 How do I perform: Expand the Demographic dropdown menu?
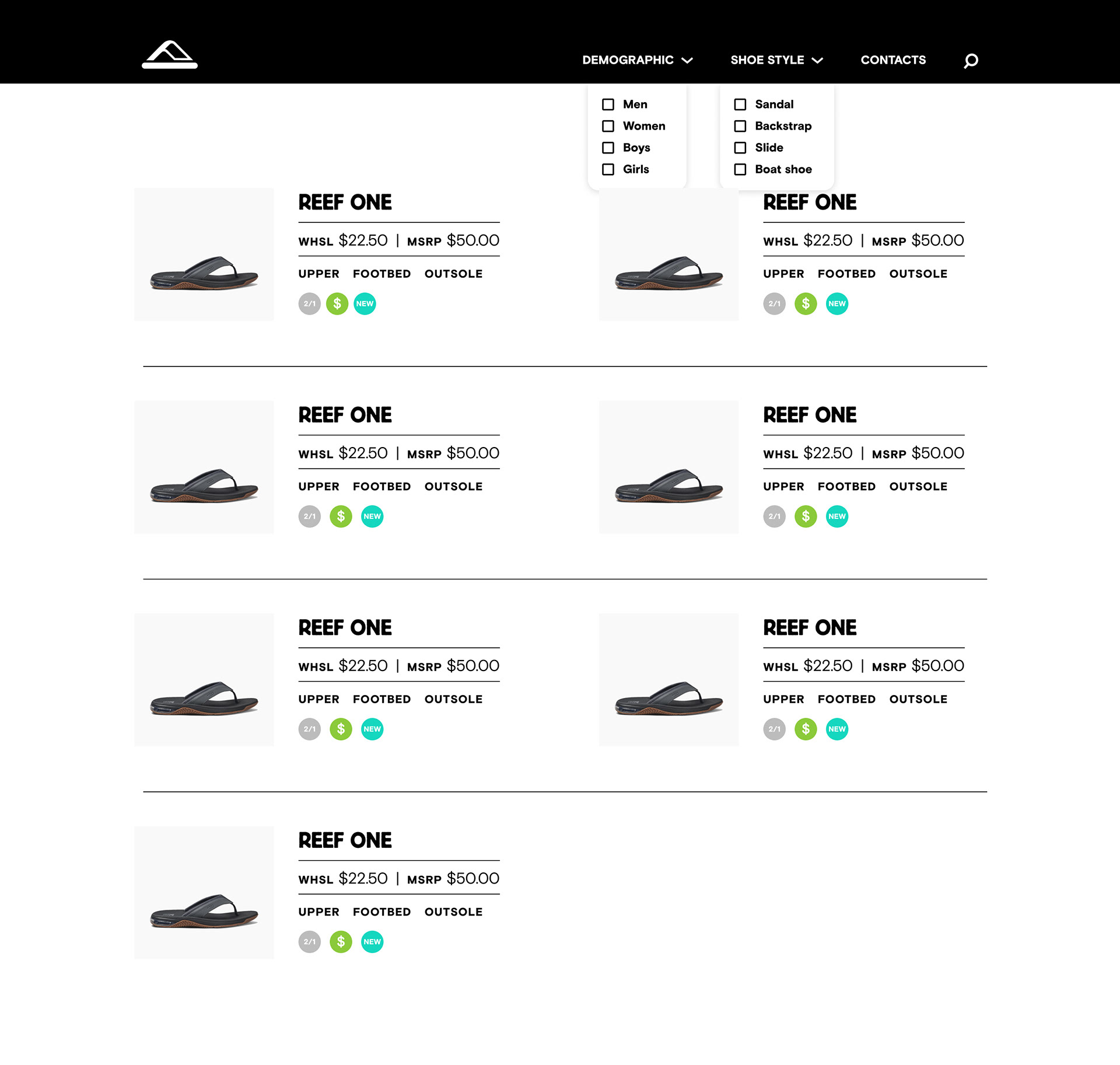pyautogui.click(x=637, y=60)
